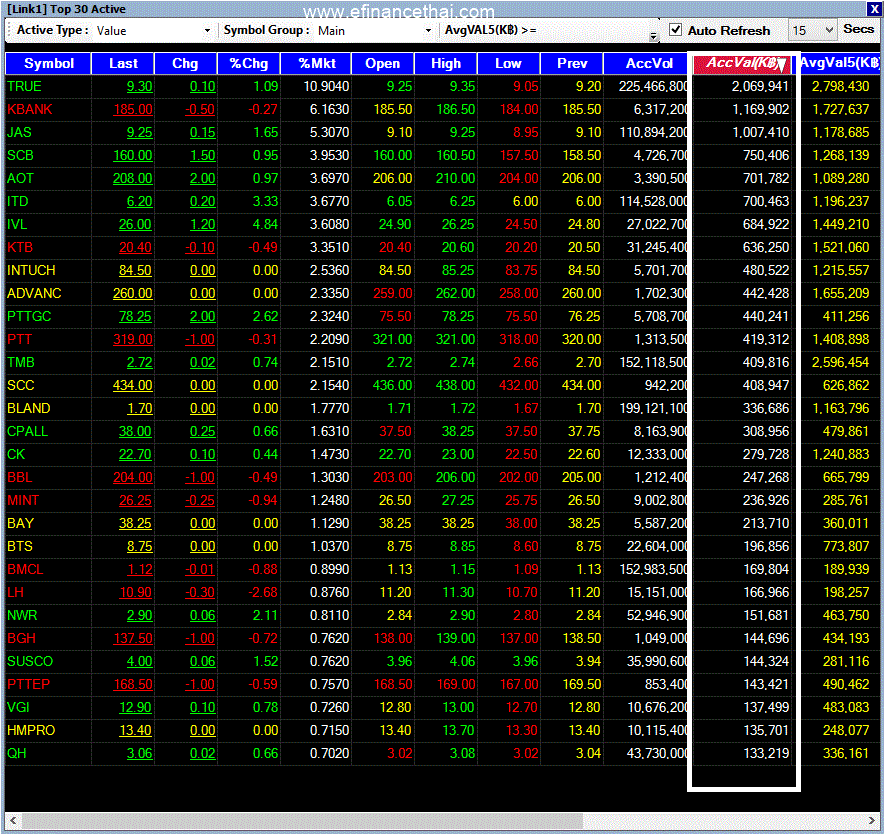The width and height of the screenshot is (885, 835).
Task: Click ADVANC last price 260.00
Action: coord(133,294)
